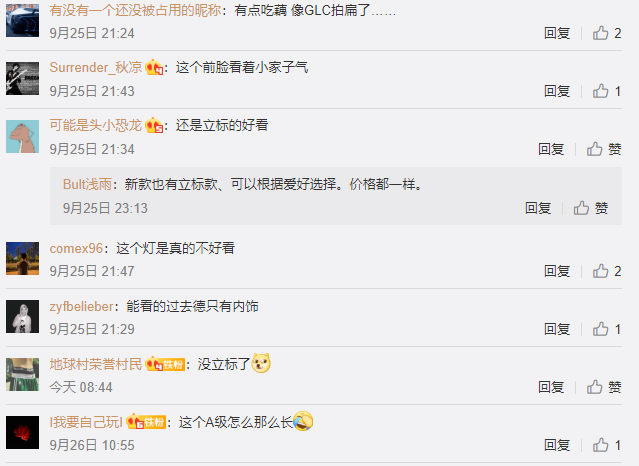Like the GLC拍扁了 comment thumbs-up

tap(600, 33)
